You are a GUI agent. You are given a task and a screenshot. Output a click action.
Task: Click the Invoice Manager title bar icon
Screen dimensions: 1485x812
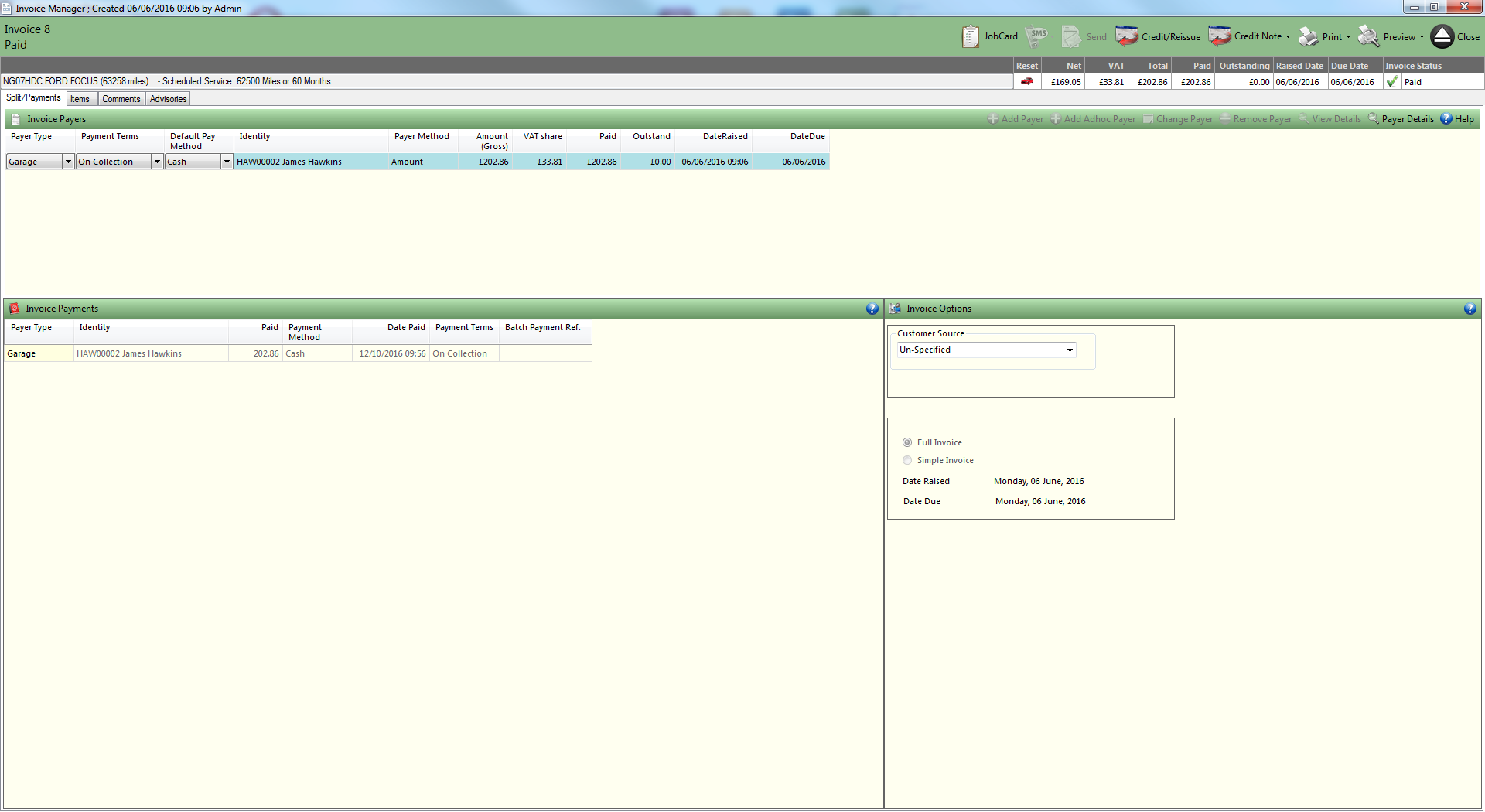[6, 8]
